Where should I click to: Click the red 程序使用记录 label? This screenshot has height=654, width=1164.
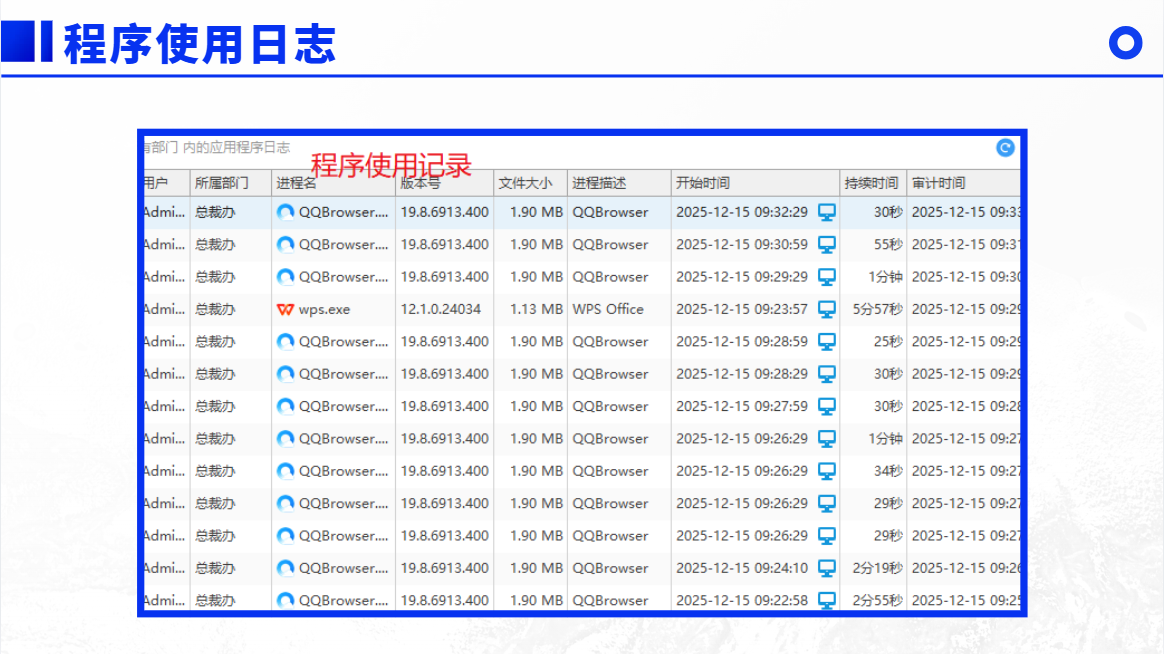(x=391, y=166)
